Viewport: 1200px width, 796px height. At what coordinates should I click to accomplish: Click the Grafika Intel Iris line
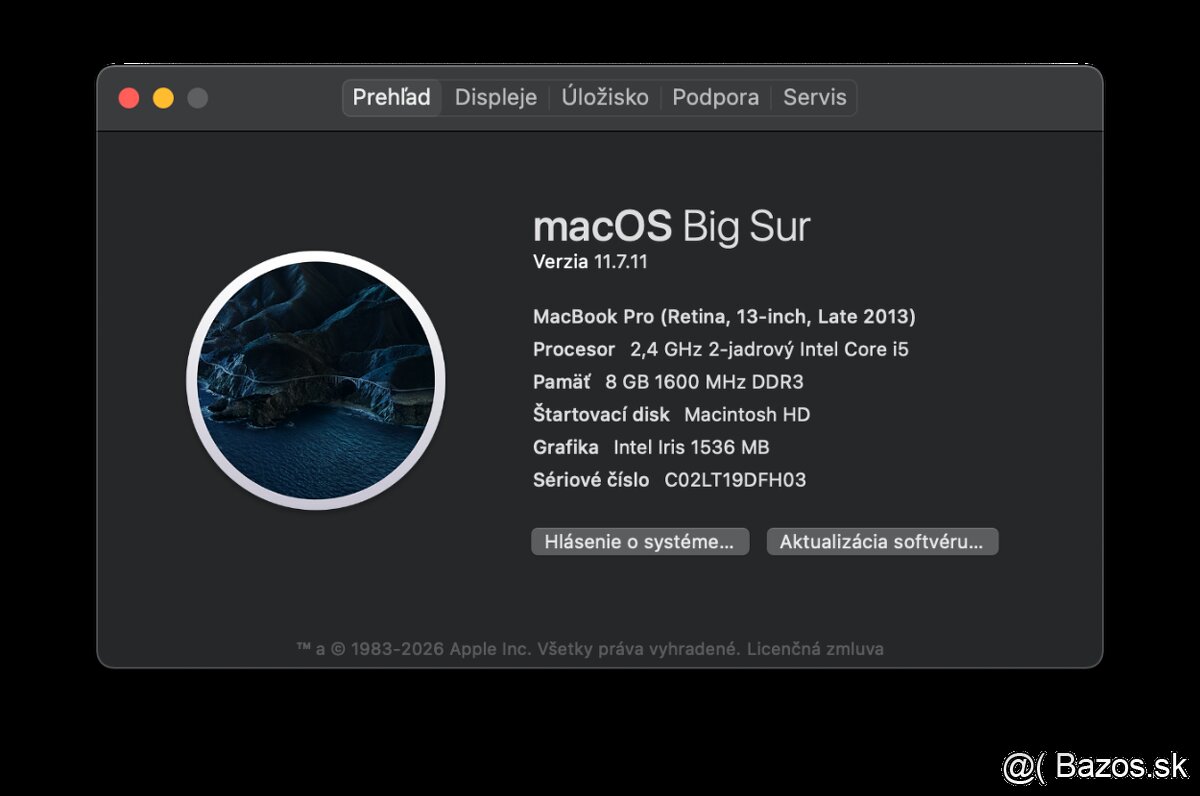point(650,447)
